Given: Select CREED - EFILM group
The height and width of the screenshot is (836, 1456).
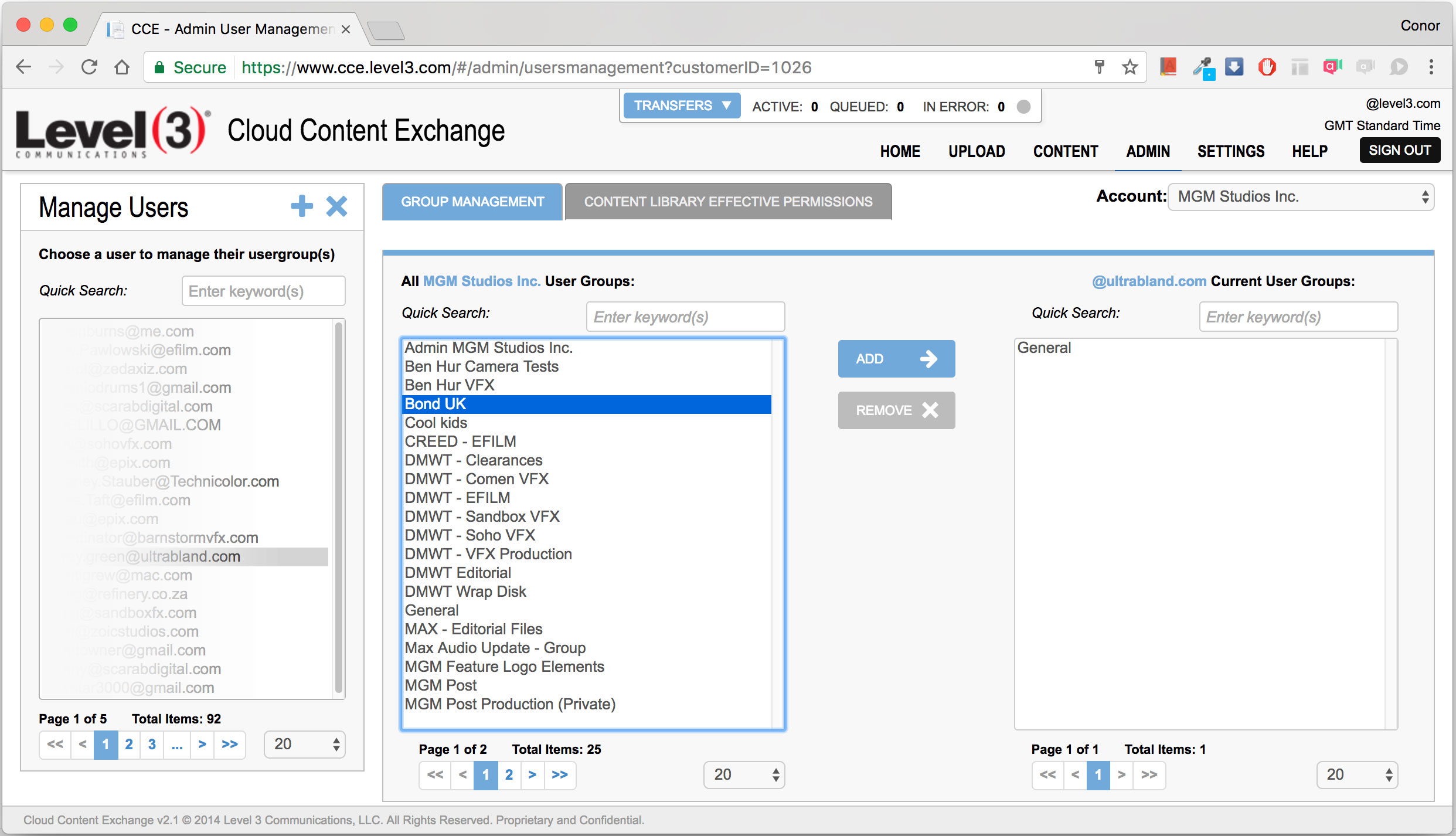Looking at the screenshot, I should pyautogui.click(x=587, y=441).
